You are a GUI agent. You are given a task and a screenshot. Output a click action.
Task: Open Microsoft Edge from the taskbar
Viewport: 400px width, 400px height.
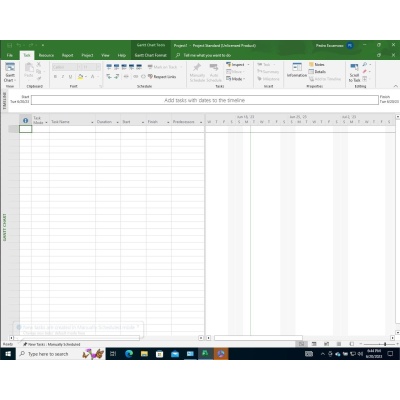point(129,354)
